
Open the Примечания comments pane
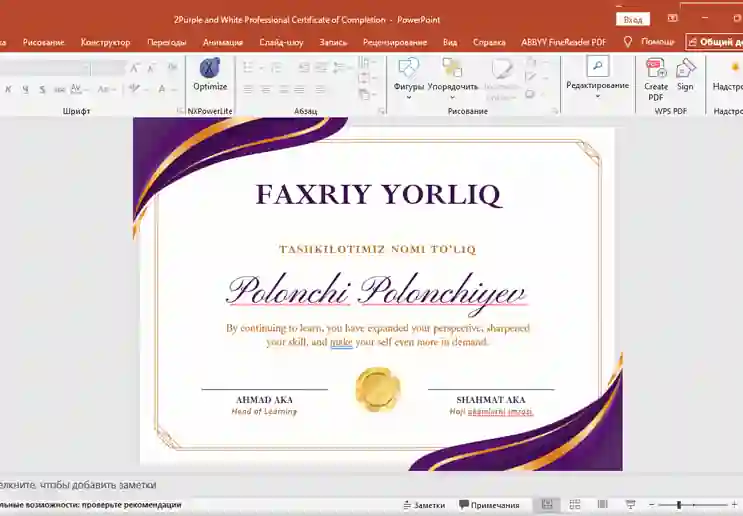[489, 505]
